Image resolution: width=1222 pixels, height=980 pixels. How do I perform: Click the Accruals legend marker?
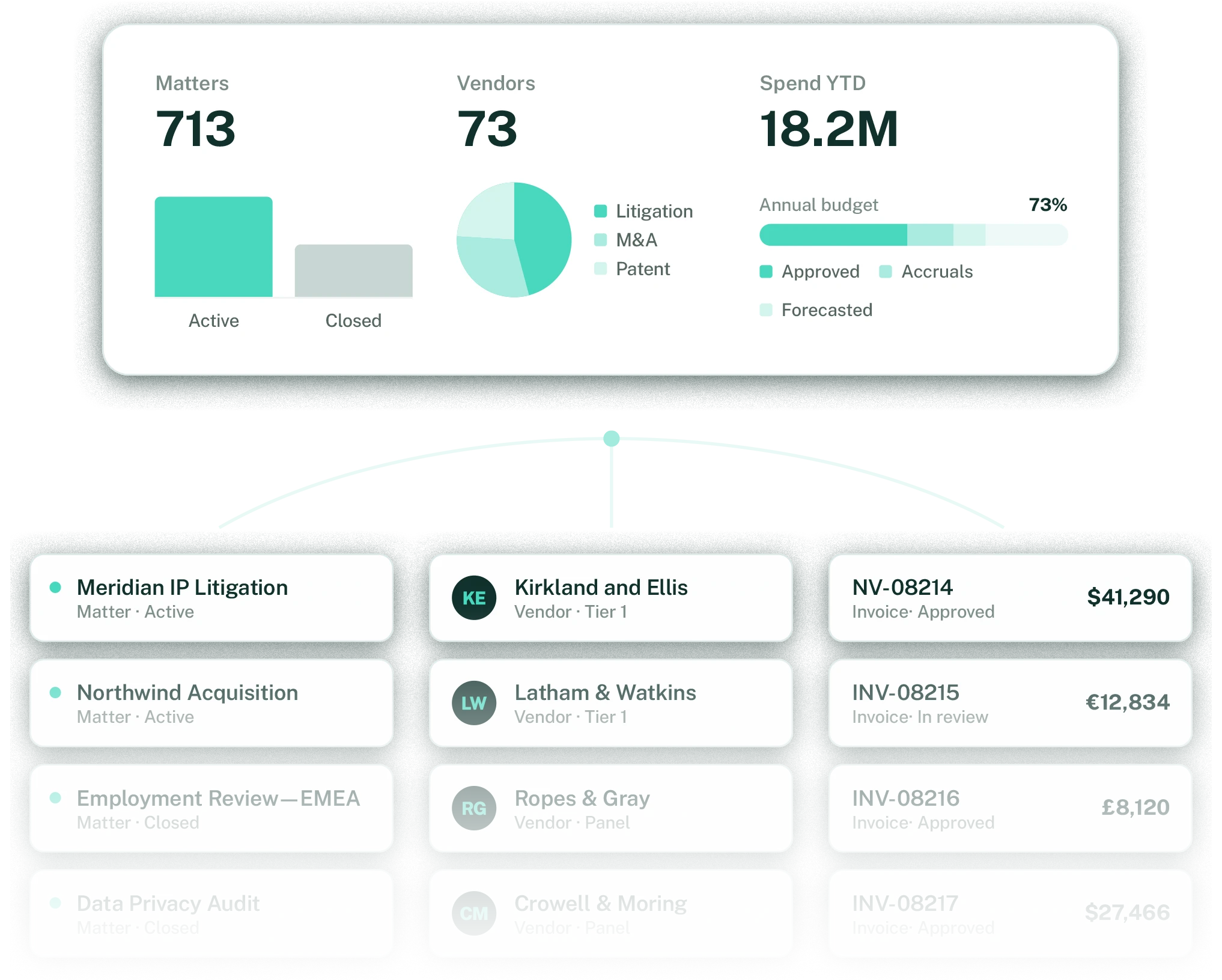[x=886, y=272]
